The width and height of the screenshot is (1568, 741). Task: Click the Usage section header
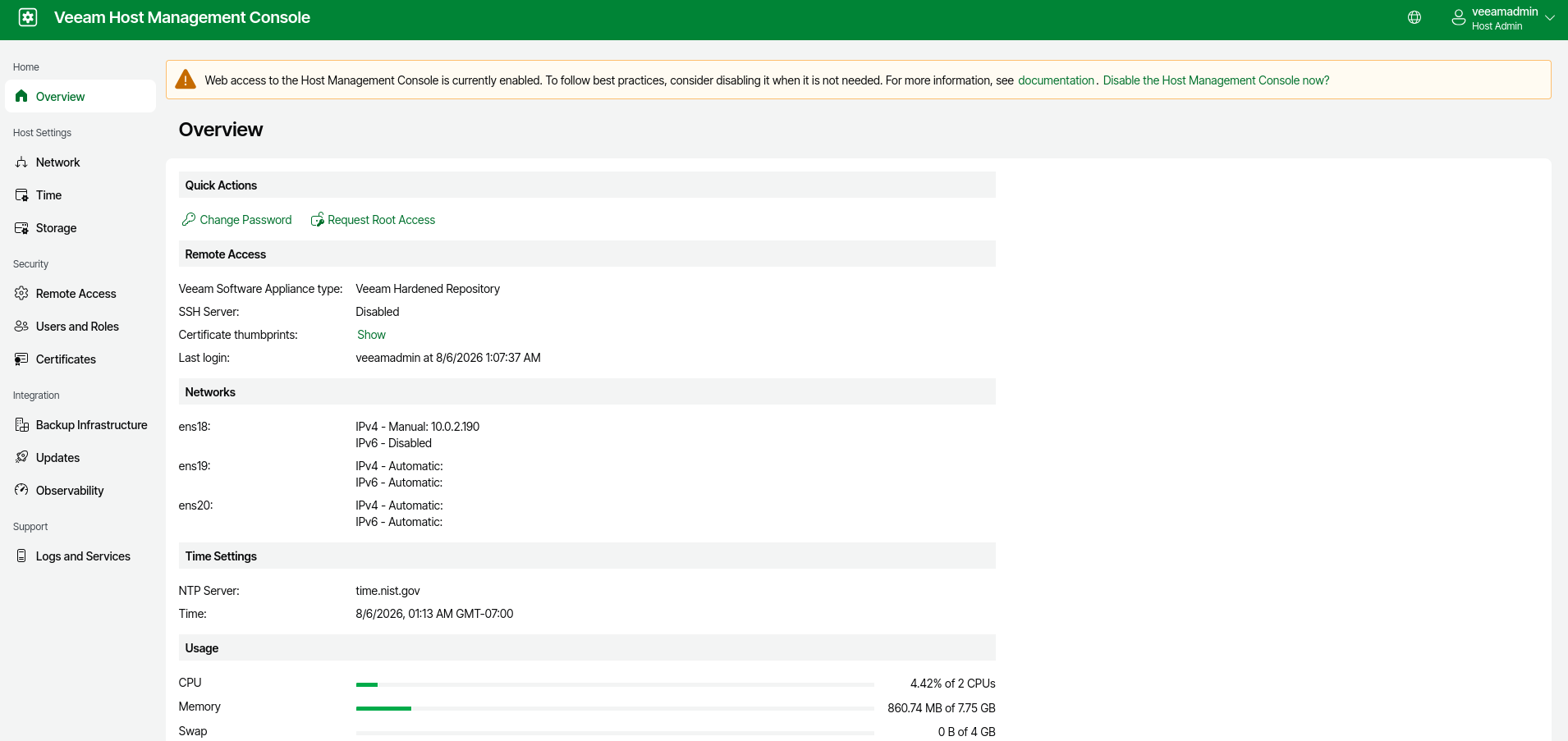(x=587, y=648)
